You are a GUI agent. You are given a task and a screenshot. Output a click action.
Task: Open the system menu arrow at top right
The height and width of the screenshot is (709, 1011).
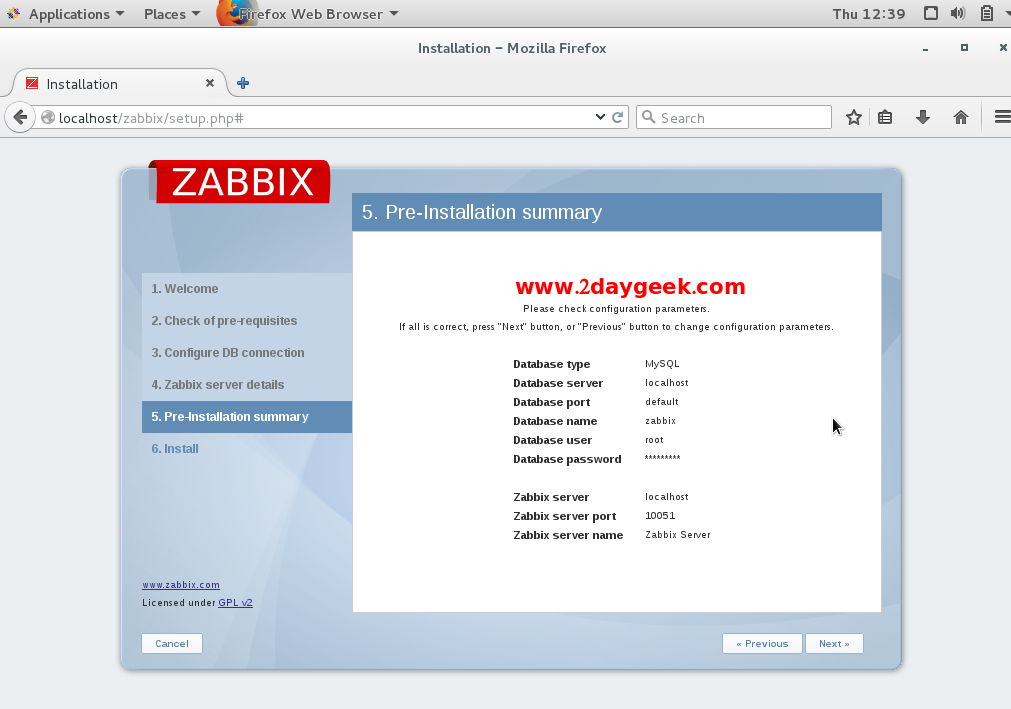point(1006,14)
